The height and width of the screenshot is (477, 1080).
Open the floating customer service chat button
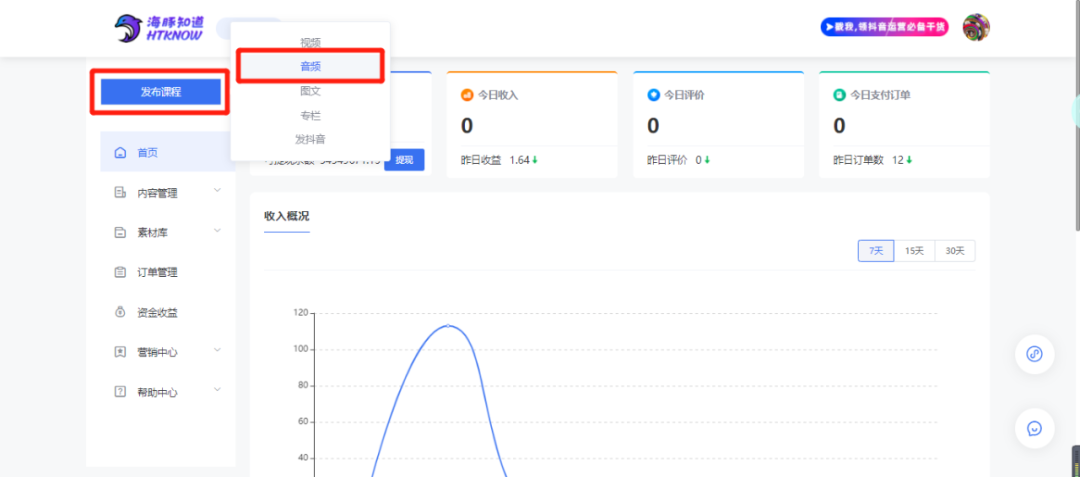(x=1035, y=428)
